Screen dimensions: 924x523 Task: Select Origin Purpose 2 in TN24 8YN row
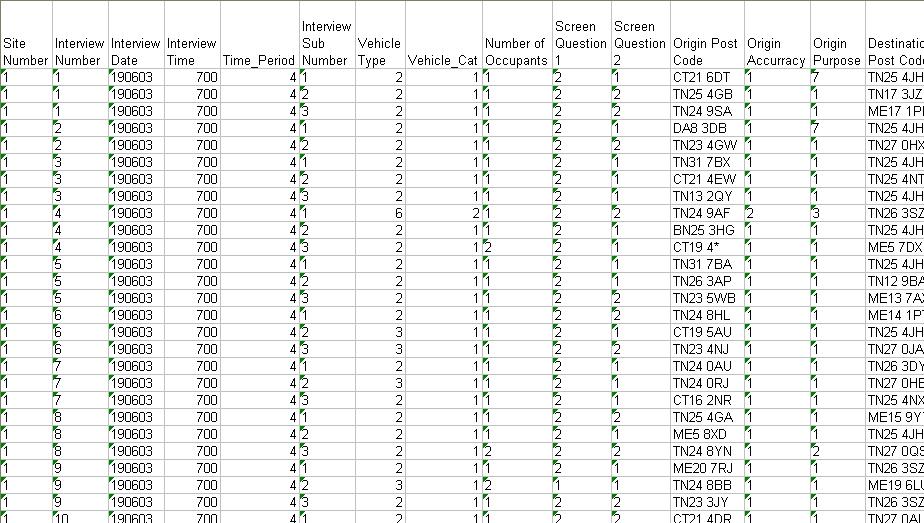point(839,452)
